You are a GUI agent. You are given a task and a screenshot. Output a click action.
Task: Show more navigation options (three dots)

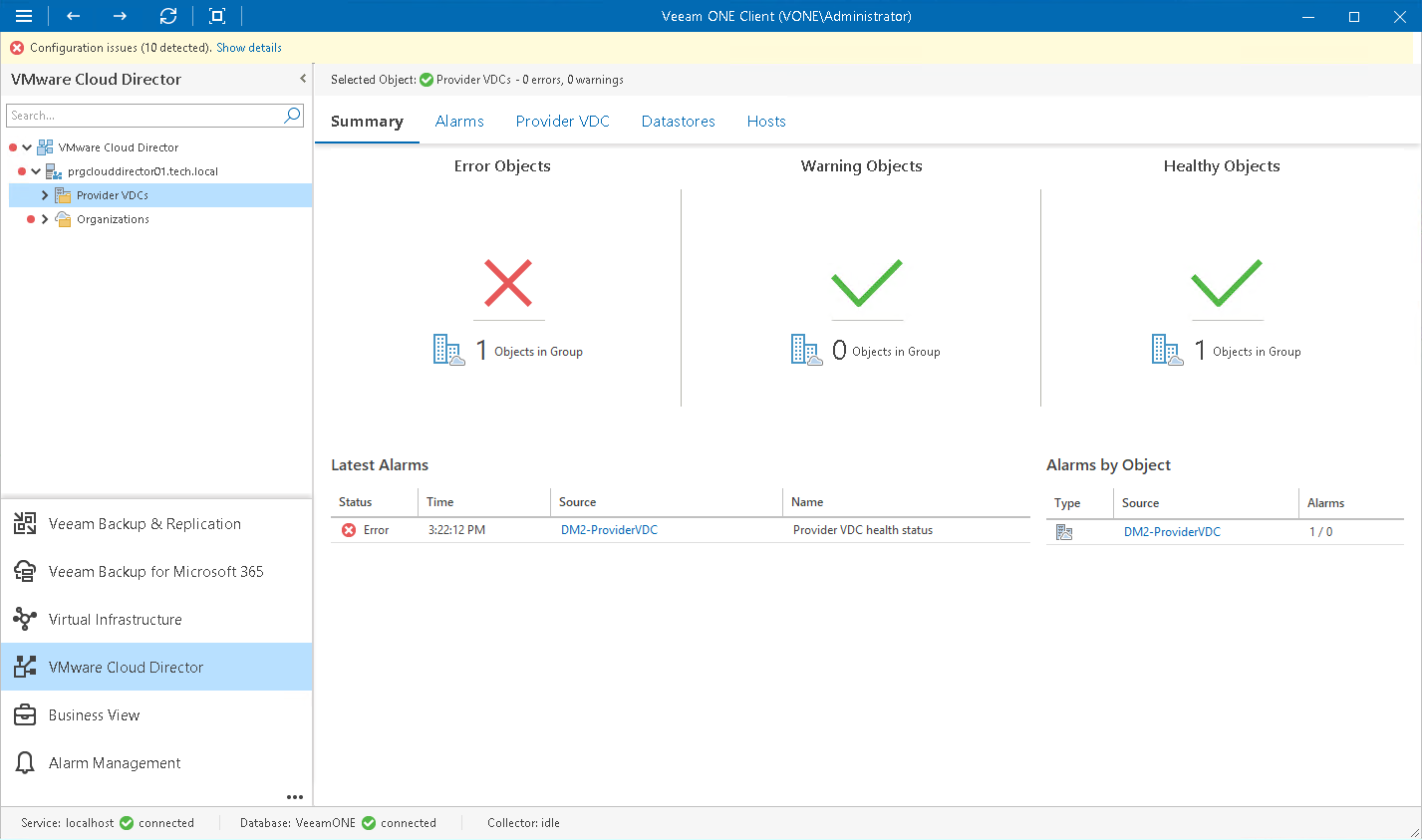[x=295, y=797]
